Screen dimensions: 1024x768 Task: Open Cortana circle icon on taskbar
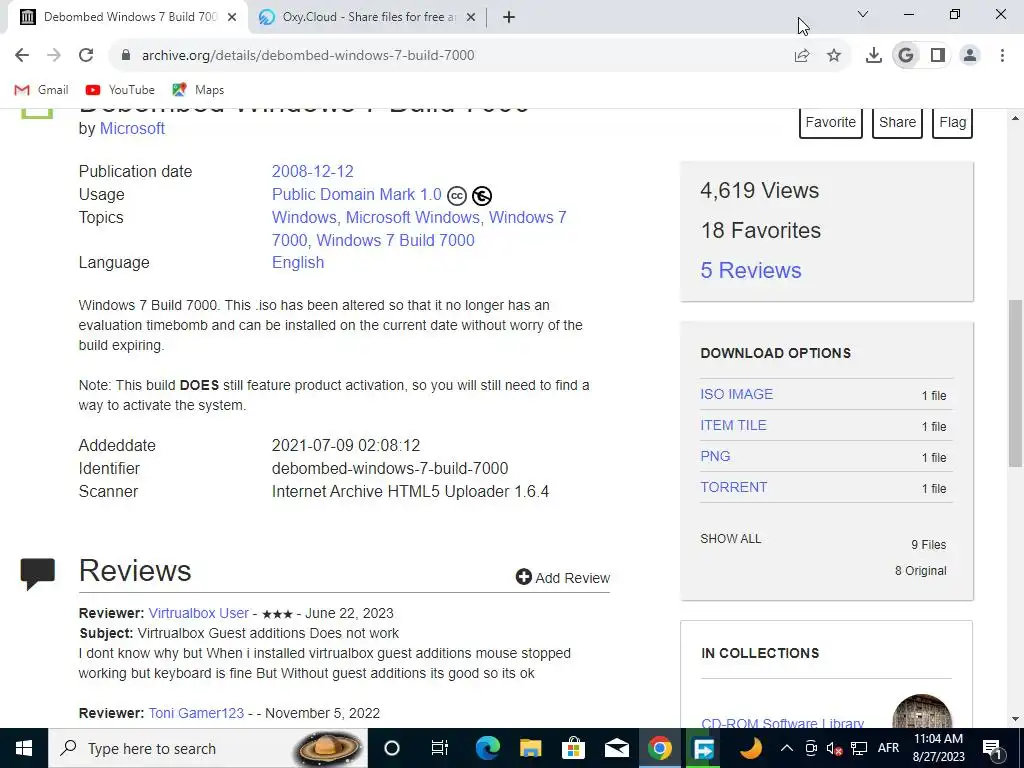392,748
